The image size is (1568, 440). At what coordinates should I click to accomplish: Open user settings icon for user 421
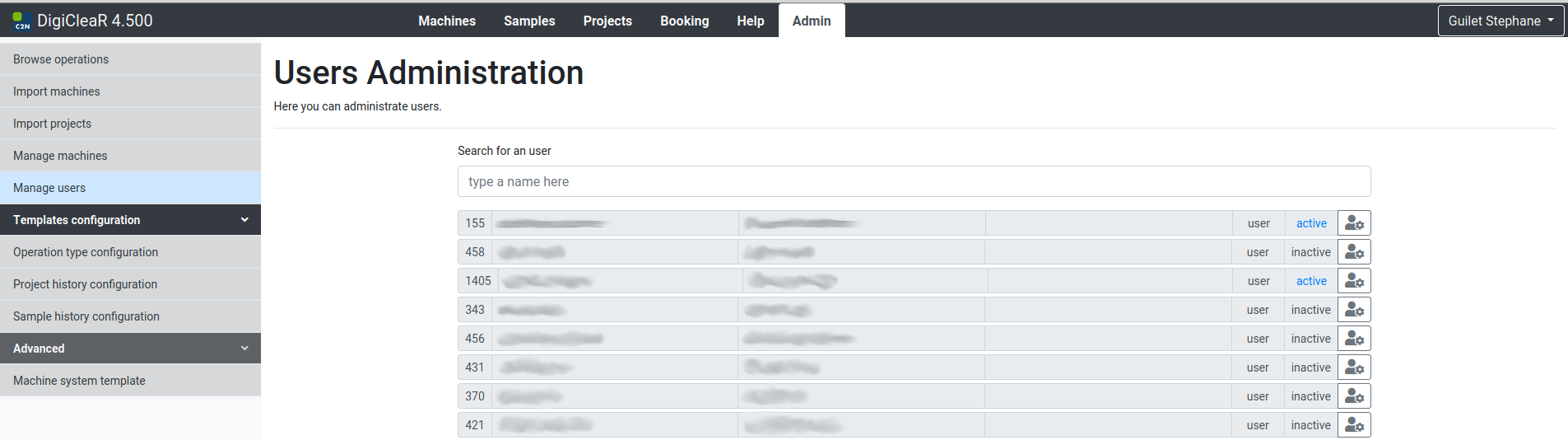[1354, 425]
